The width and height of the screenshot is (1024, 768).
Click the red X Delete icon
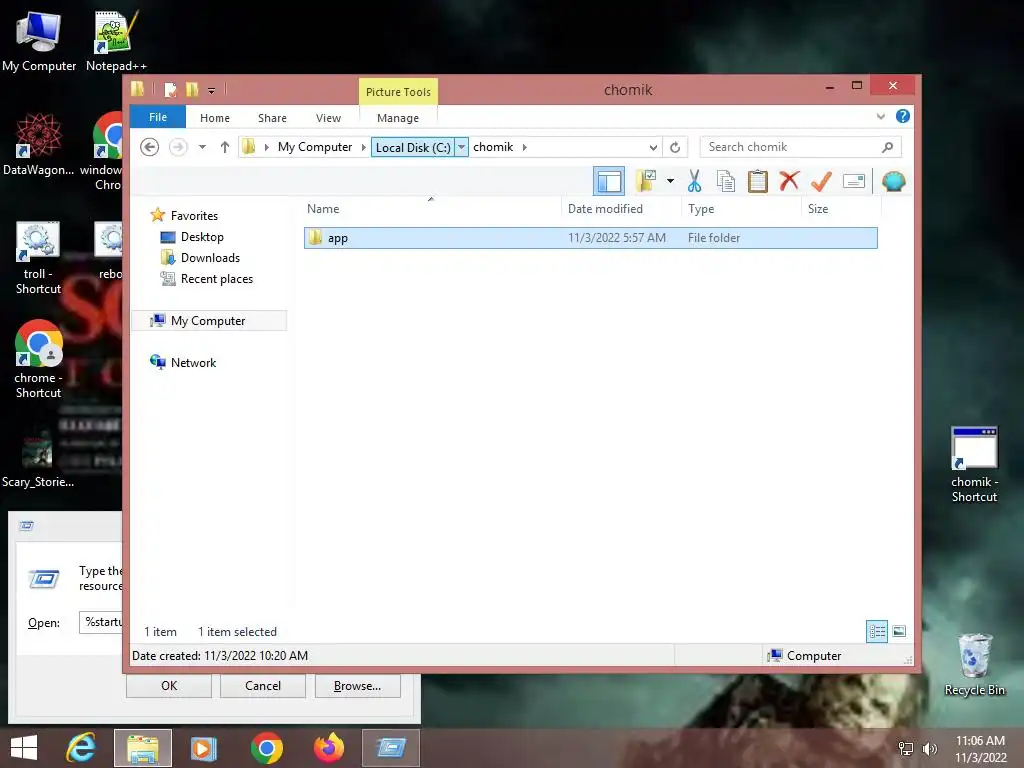click(x=789, y=181)
